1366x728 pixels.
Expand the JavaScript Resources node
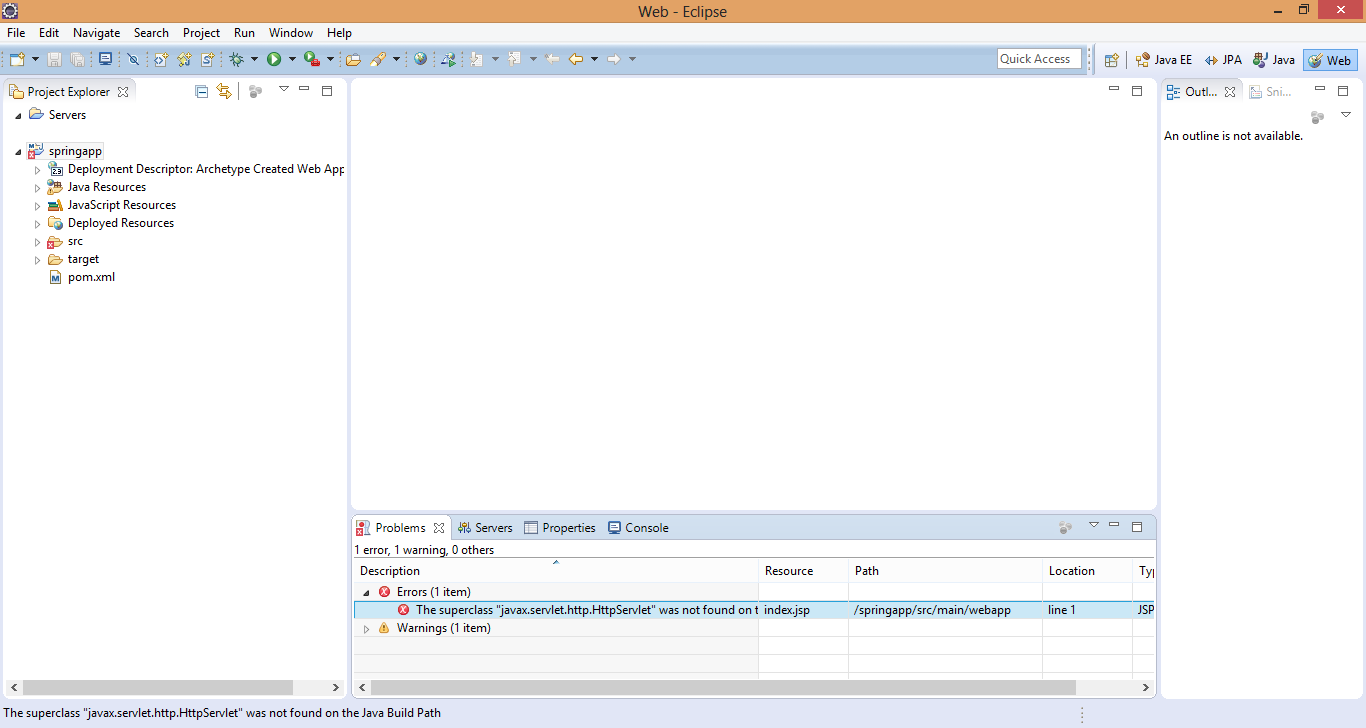click(x=38, y=206)
